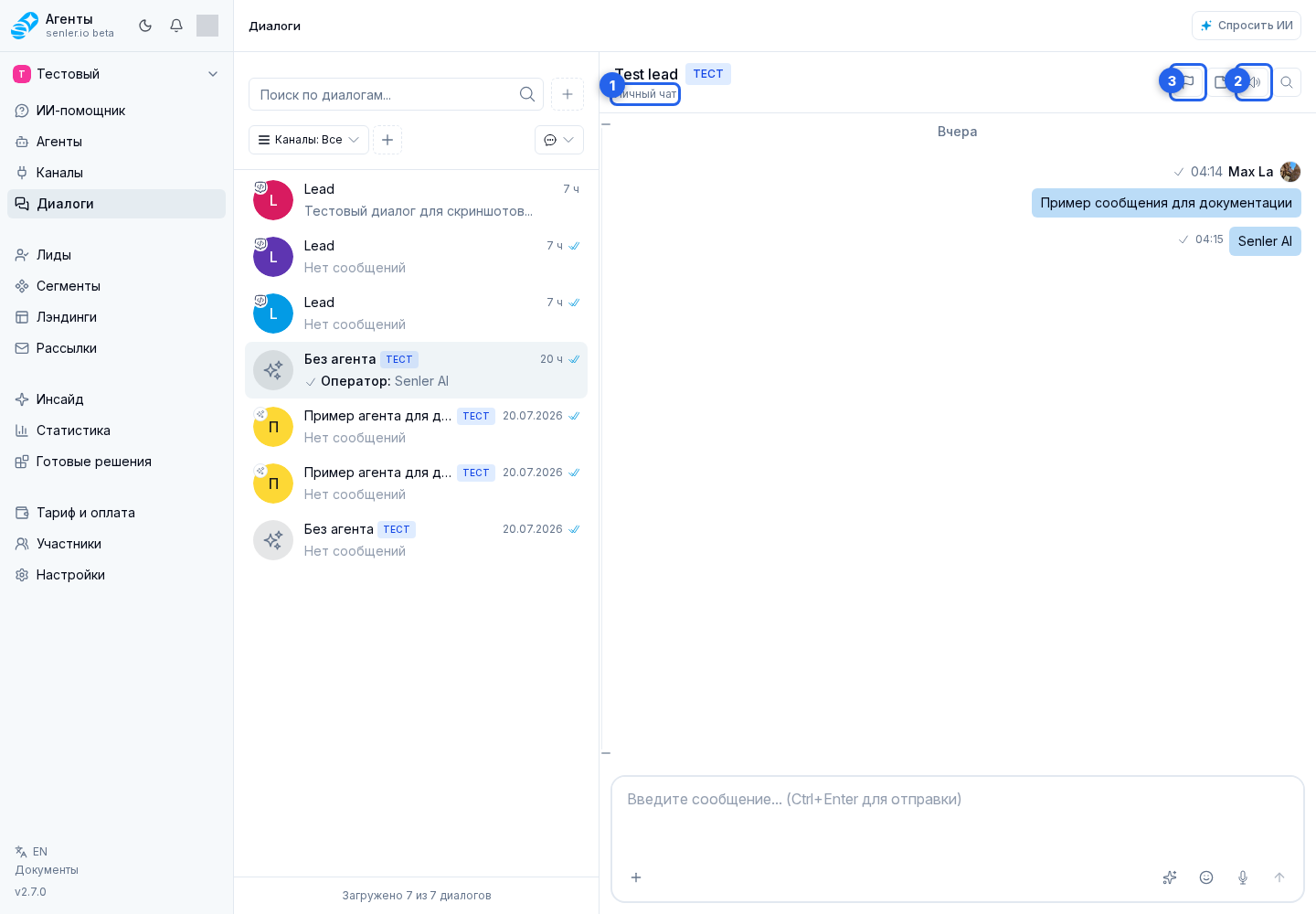Click the flag icon in chat header
Image resolution: width=1316 pixels, height=914 pixels.
coord(1188,82)
